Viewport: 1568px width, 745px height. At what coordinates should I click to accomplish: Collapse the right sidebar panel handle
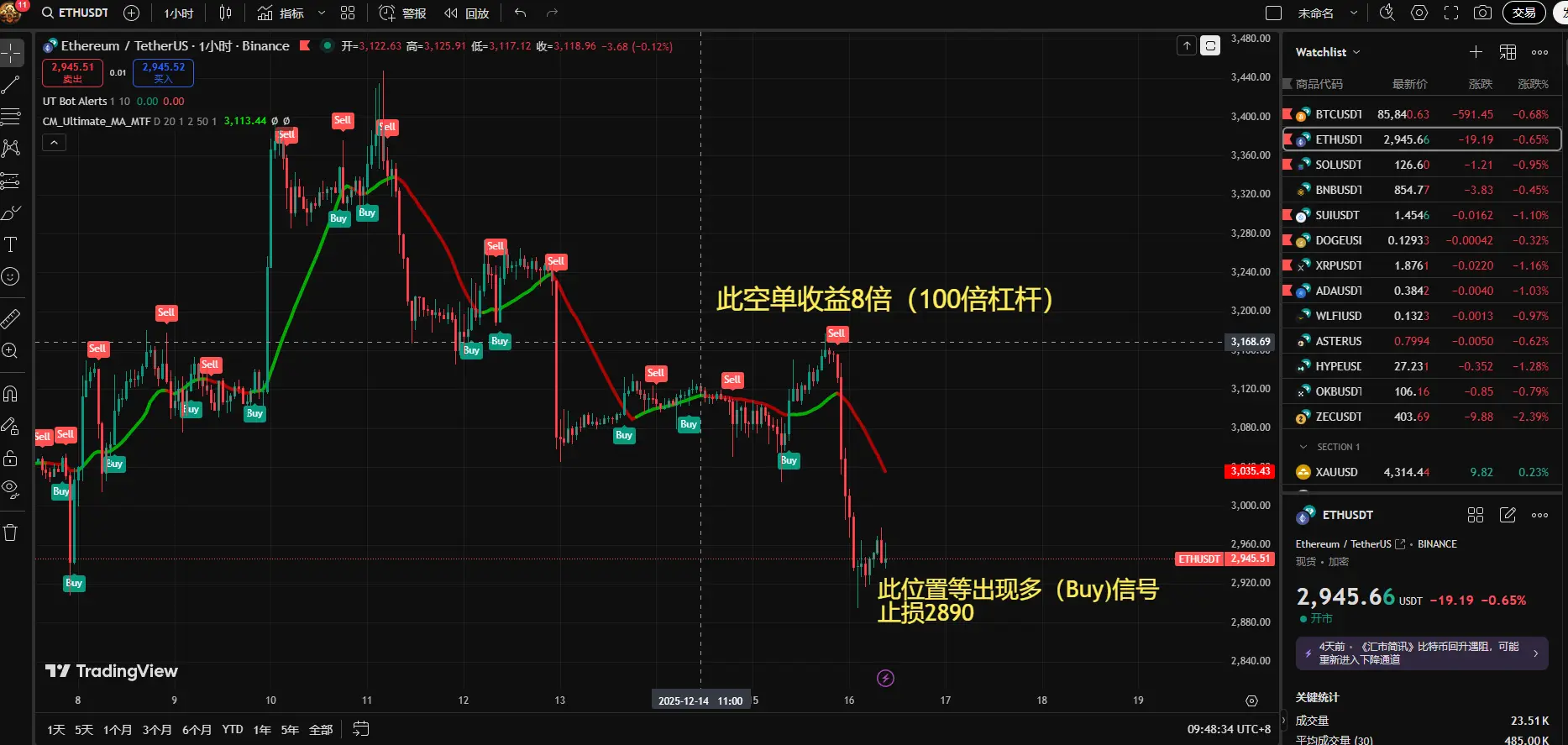click(x=1282, y=721)
